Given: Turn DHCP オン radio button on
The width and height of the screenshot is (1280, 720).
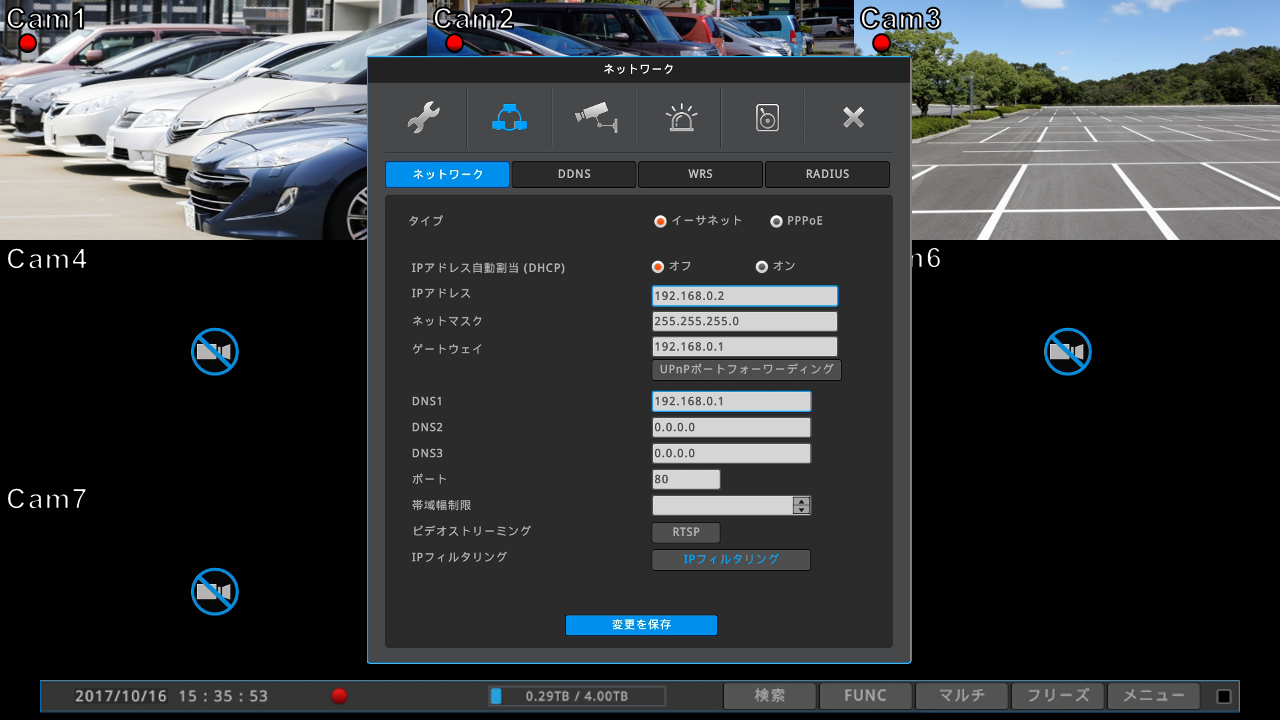Looking at the screenshot, I should 762,266.
